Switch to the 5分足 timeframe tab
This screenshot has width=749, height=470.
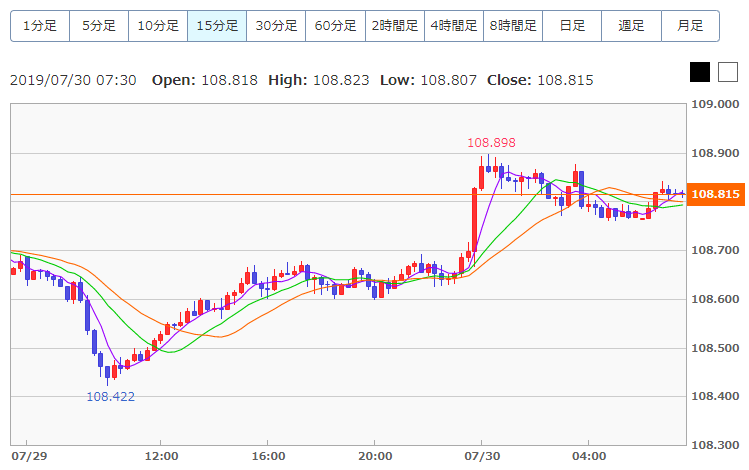pyautogui.click(x=99, y=26)
